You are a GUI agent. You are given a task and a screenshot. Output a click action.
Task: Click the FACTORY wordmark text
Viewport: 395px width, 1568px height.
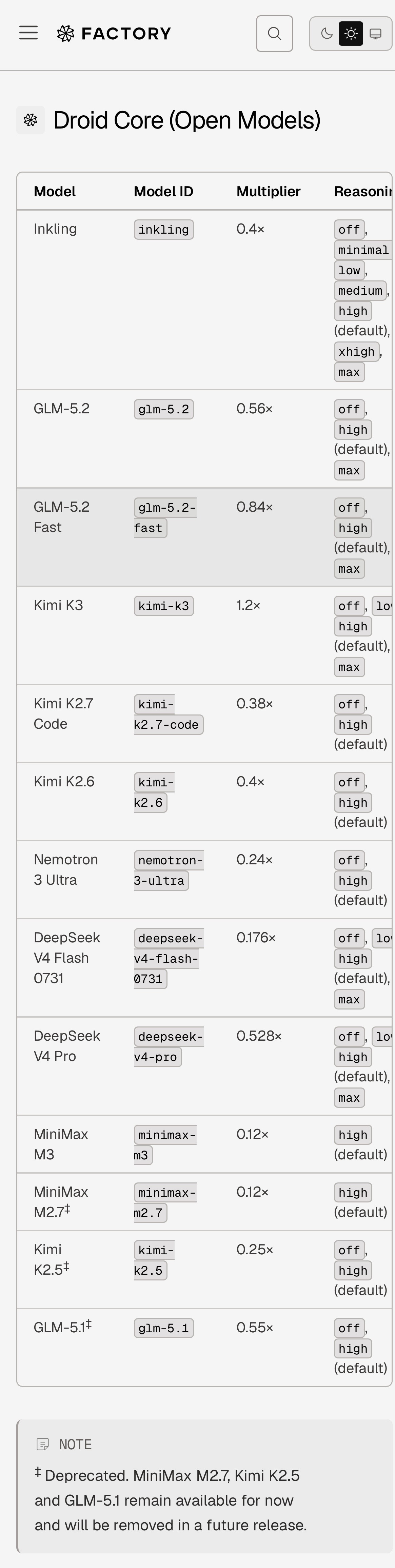pos(126,34)
